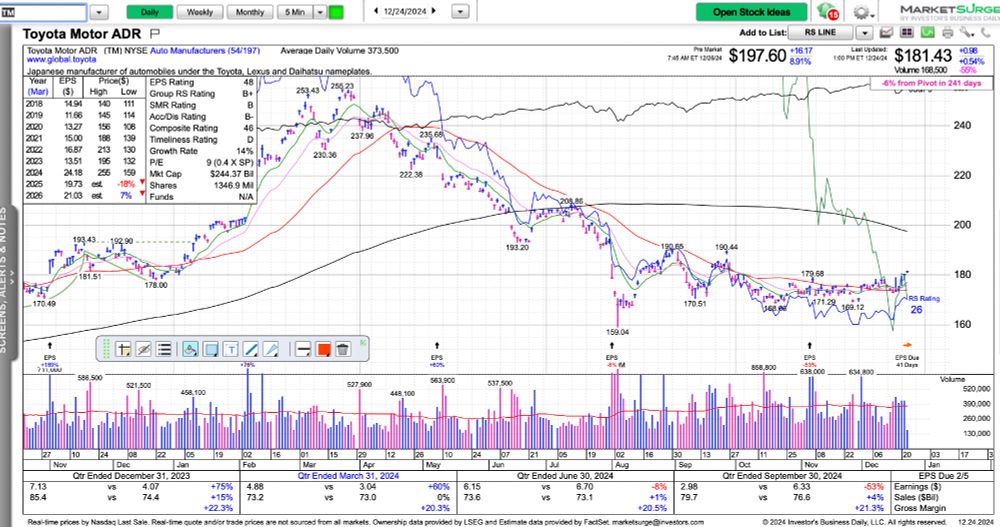Screen dimensions: 1000x527
Task: Click the last price $181.43
Action: click(x=923, y=56)
